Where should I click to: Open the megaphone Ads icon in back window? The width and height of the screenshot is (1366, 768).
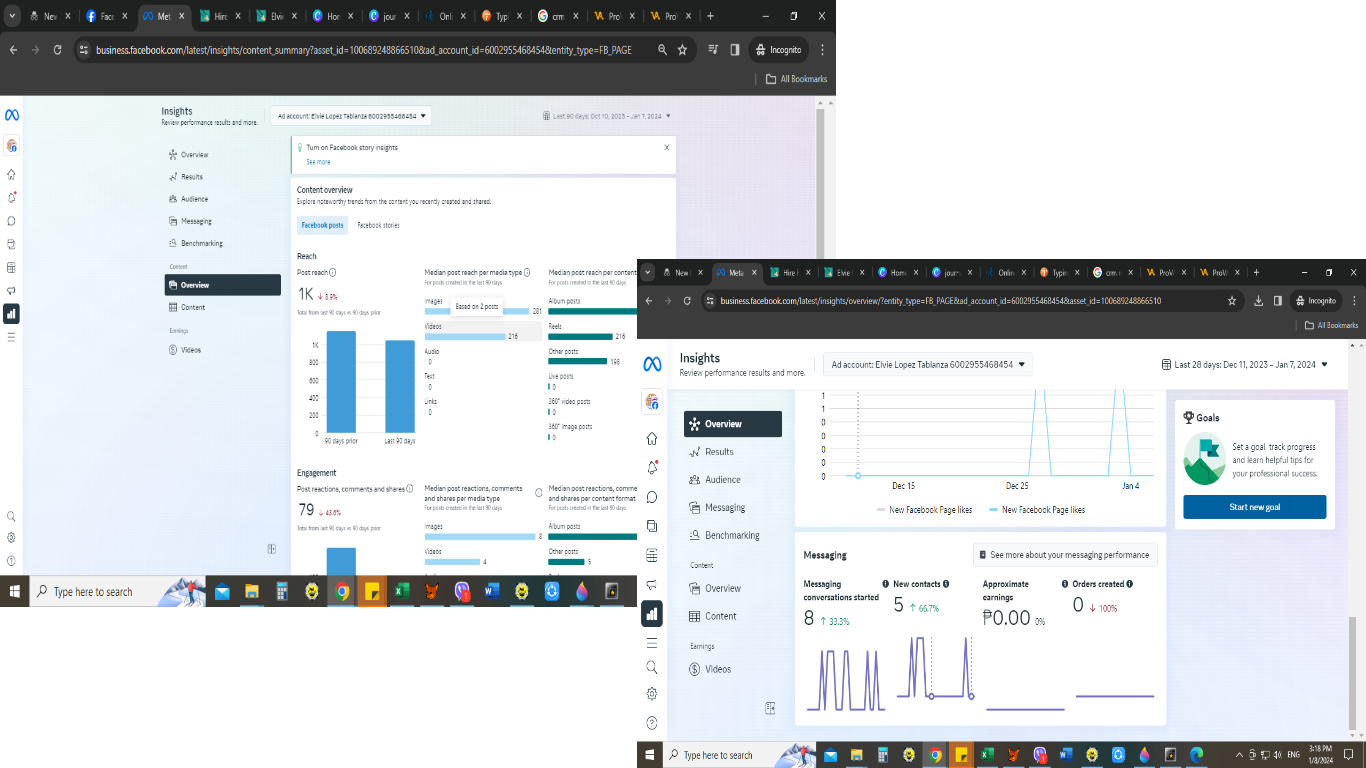click(x=12, y=290)
